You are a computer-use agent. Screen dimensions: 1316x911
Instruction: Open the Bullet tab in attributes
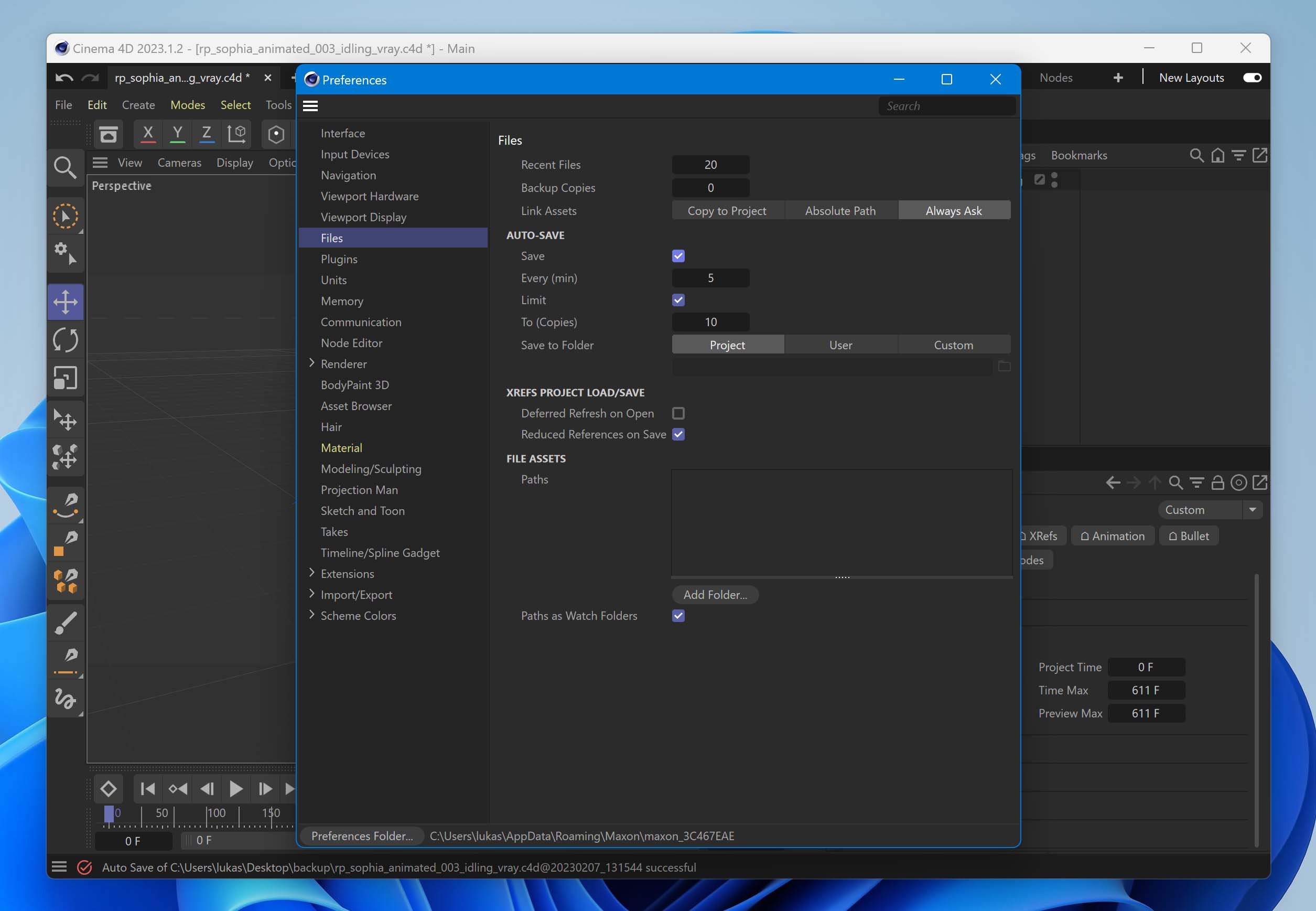1189,536
